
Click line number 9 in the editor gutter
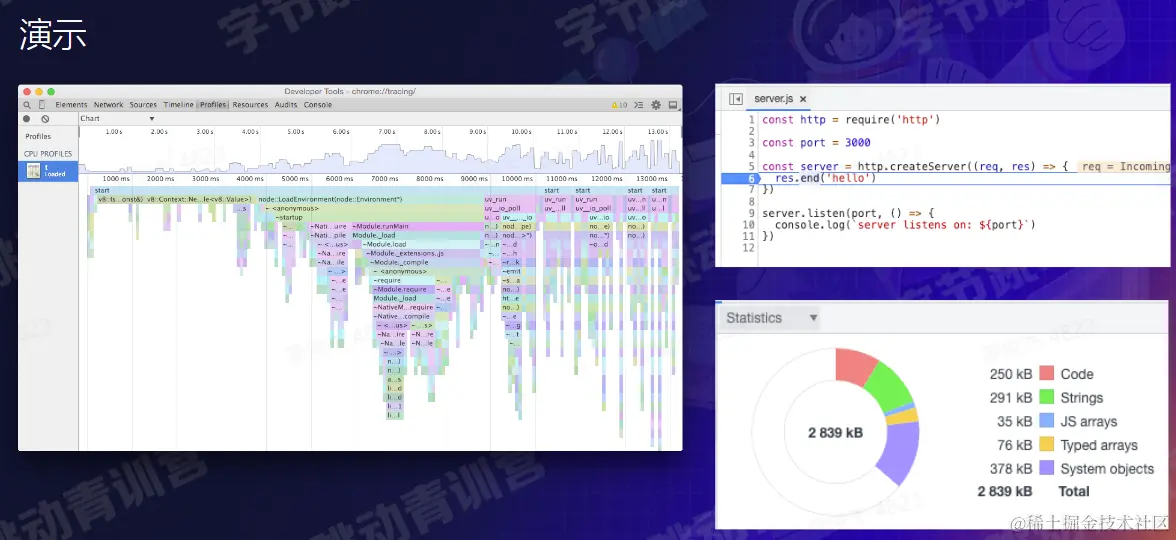click(751, 213)
